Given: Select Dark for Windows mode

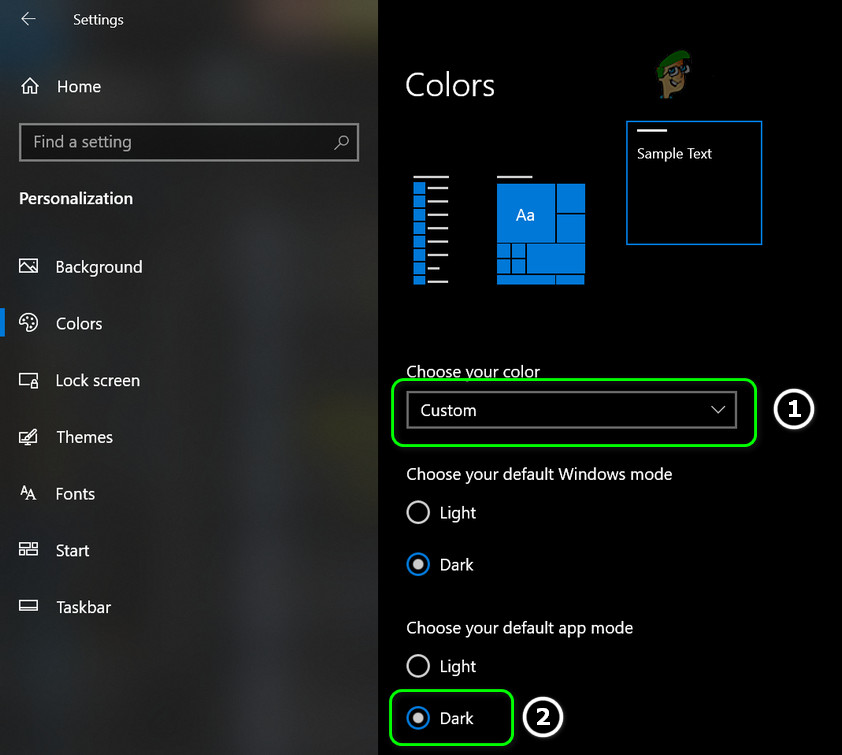Looking at the screenshot, I should [x=440, y=564].
